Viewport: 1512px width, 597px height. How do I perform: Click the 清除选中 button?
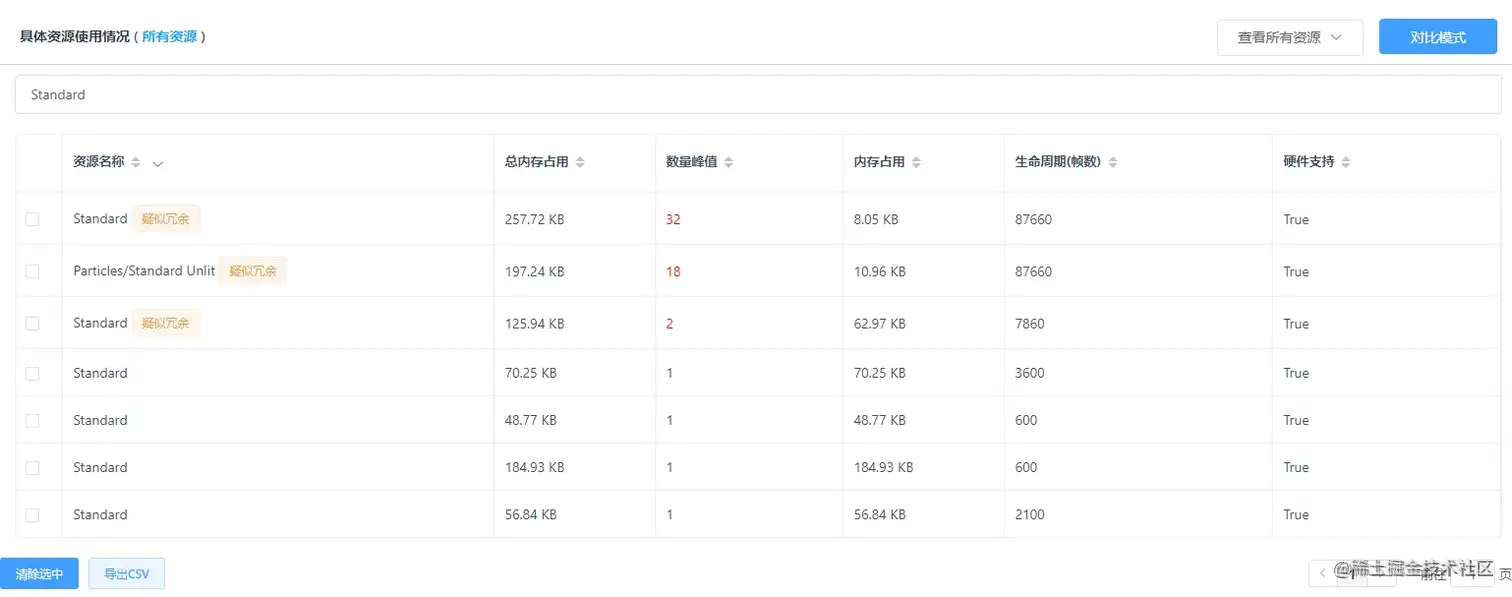coord(40,573)
